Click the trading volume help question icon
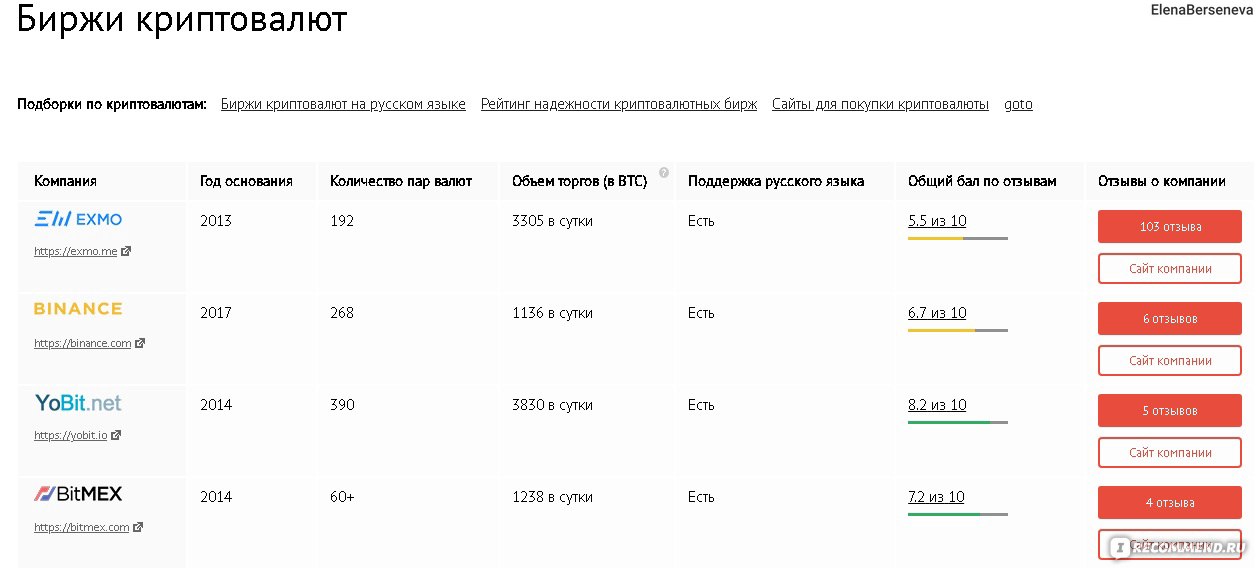The width and height of the screenshot is (1257, 569). (x=664, y=172)
